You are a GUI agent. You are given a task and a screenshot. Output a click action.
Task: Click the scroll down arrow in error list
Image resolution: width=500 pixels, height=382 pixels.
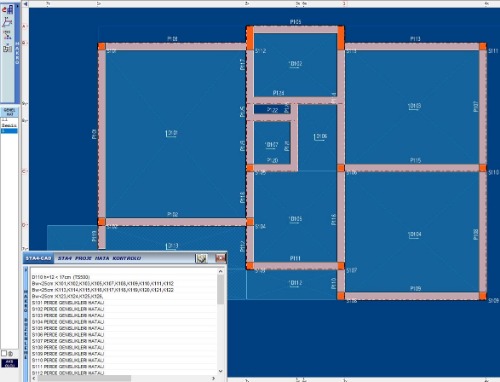[220, 371]
